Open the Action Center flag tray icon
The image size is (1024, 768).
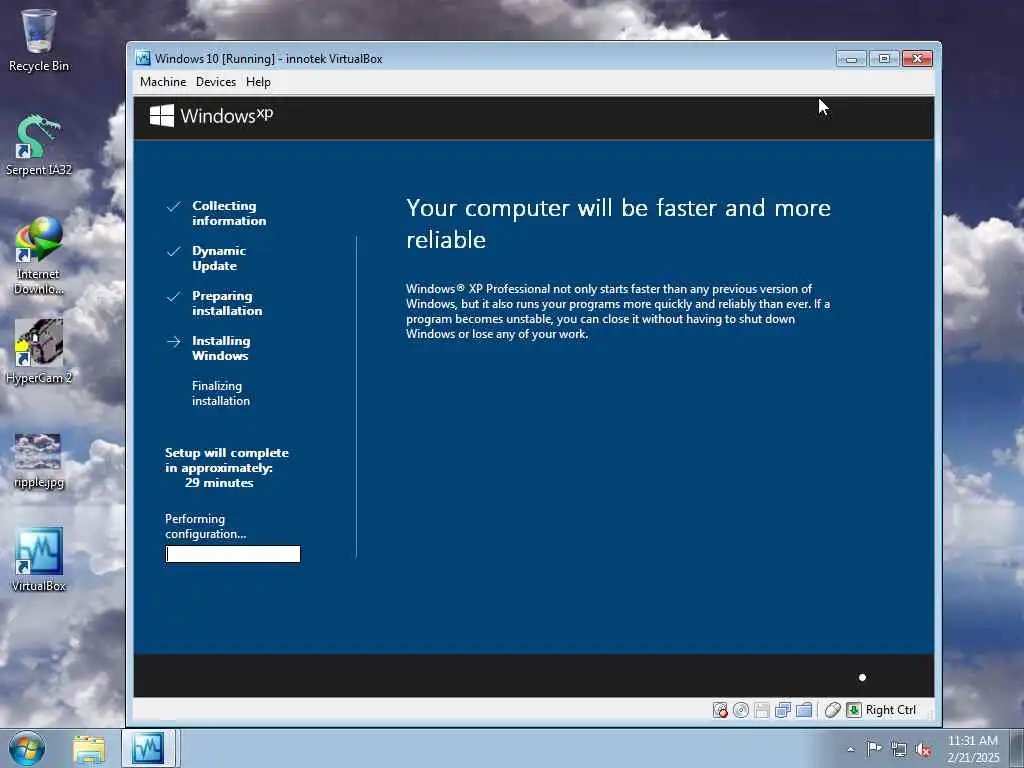(874, 749)
